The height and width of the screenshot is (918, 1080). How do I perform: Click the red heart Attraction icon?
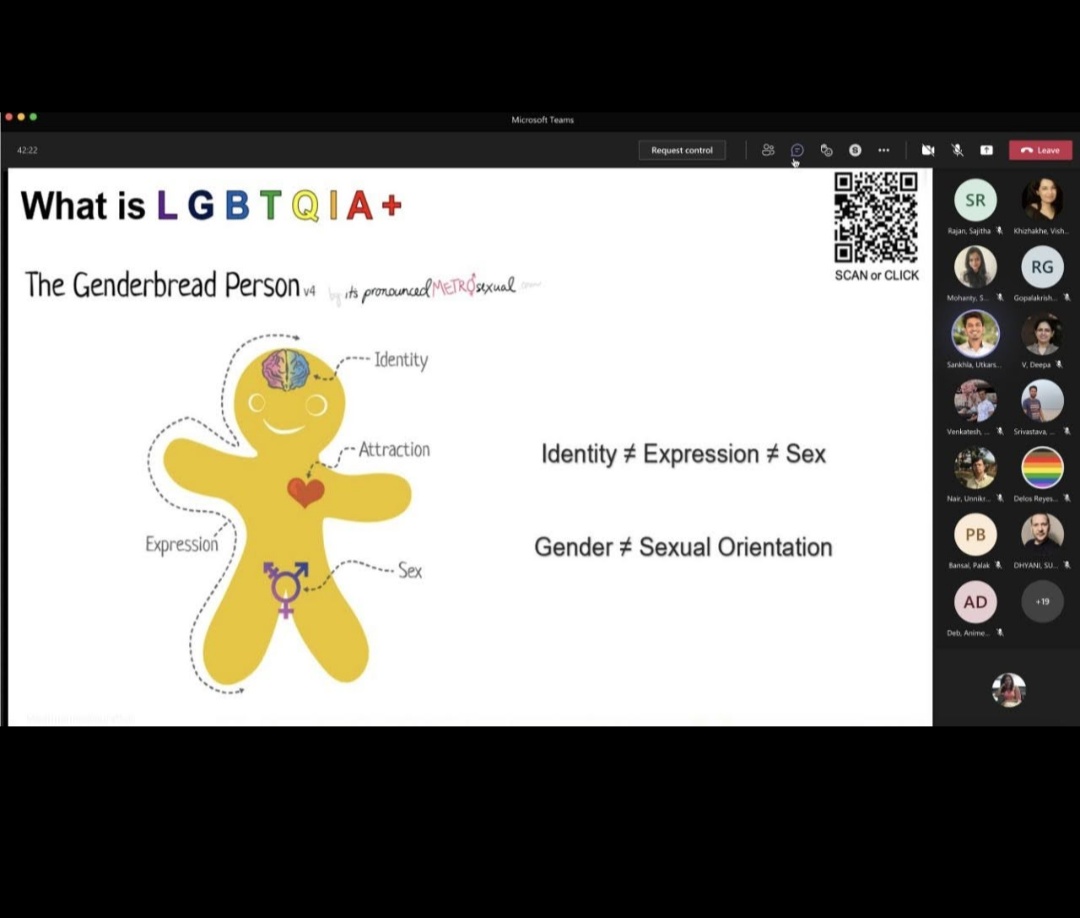click(306, 492)
